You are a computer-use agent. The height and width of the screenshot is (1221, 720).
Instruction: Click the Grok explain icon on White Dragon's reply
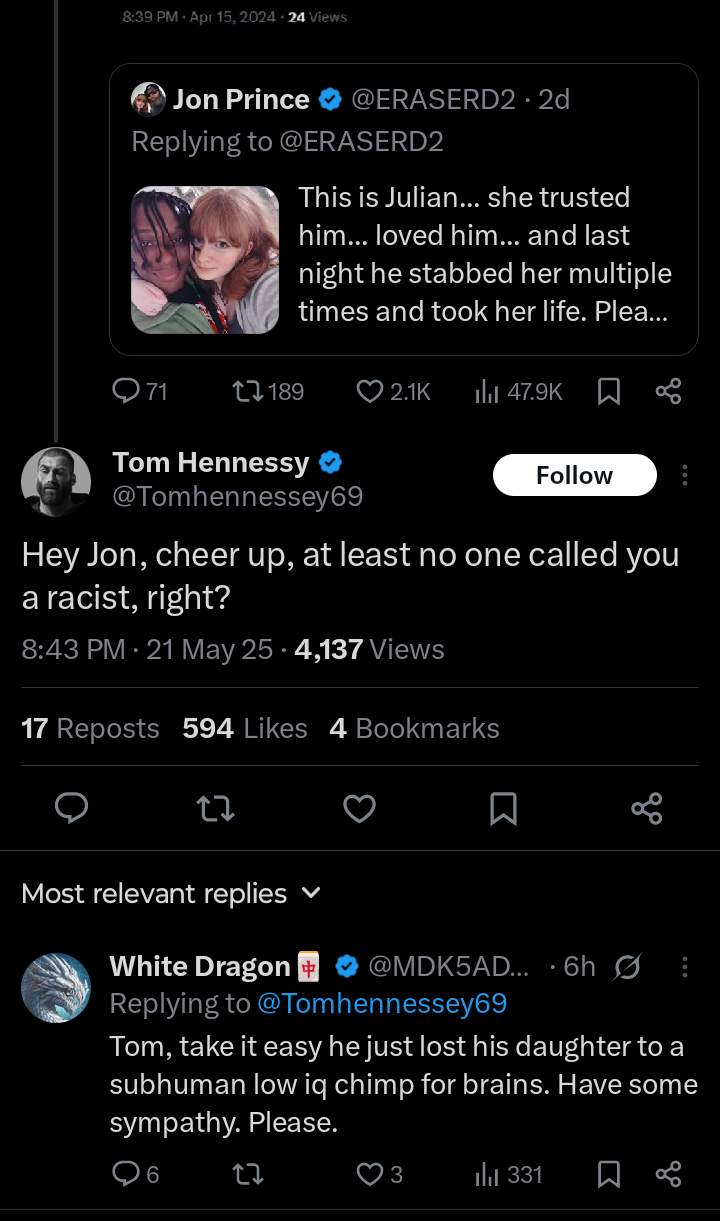pos(628,967)
